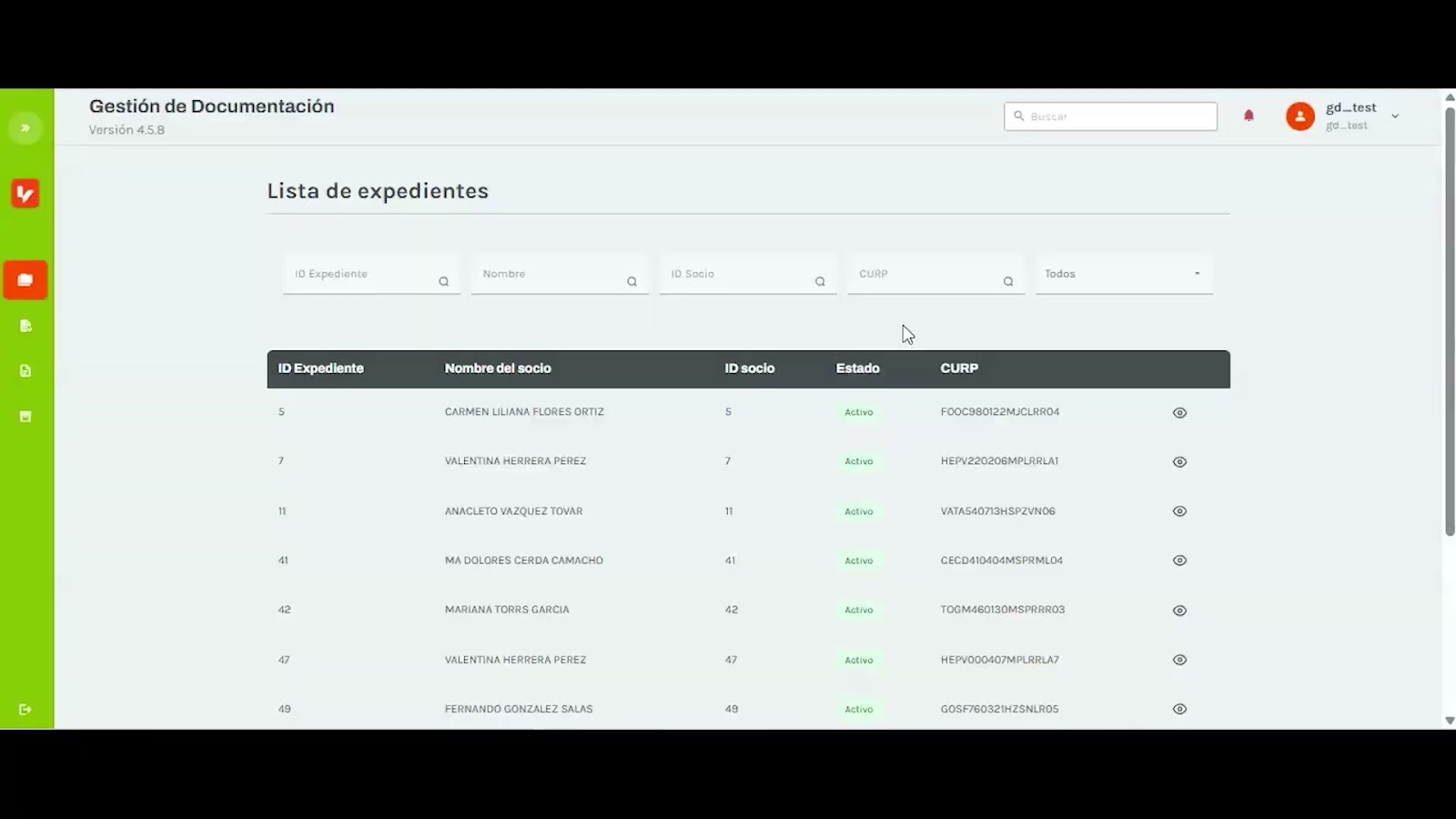1456x819 pixels.
Task: Select the name MARIANA TORRS GARCIA
Action: pyautogui.click(x=507, y=610)
